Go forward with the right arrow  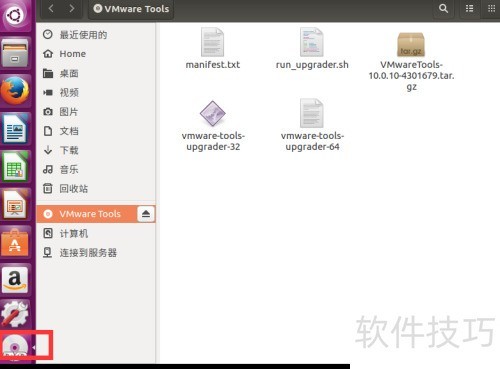click(x=72, y=8)
